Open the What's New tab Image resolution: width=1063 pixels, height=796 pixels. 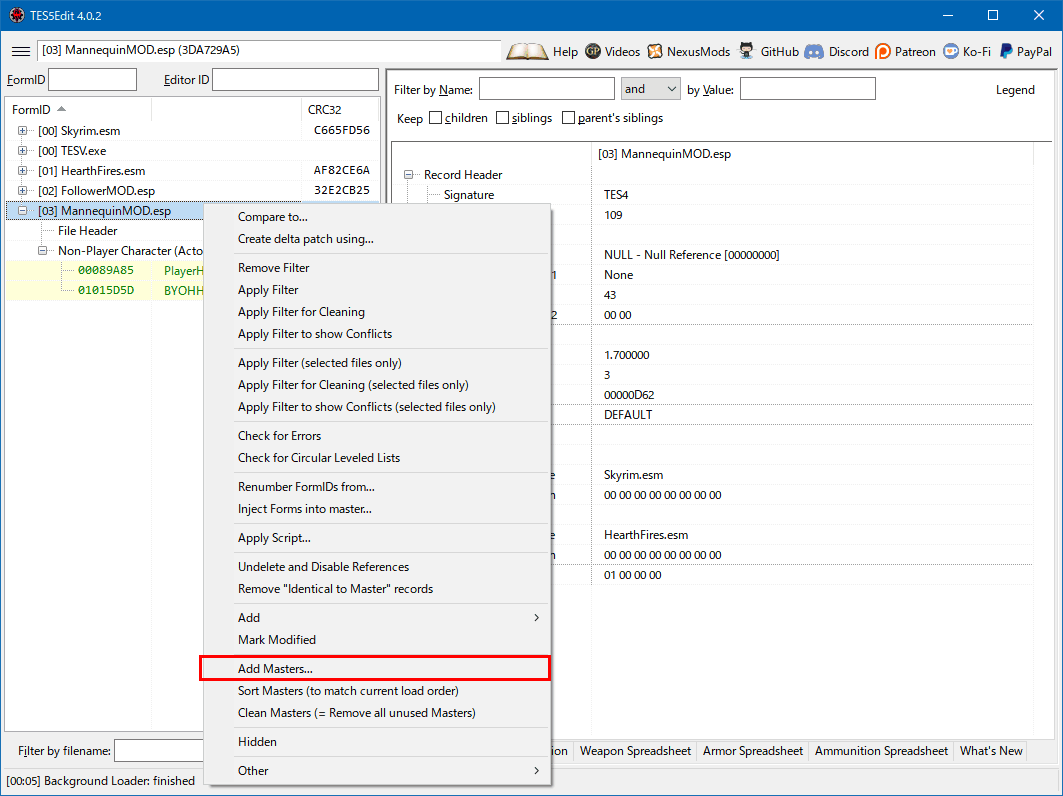tap(990, 751)
